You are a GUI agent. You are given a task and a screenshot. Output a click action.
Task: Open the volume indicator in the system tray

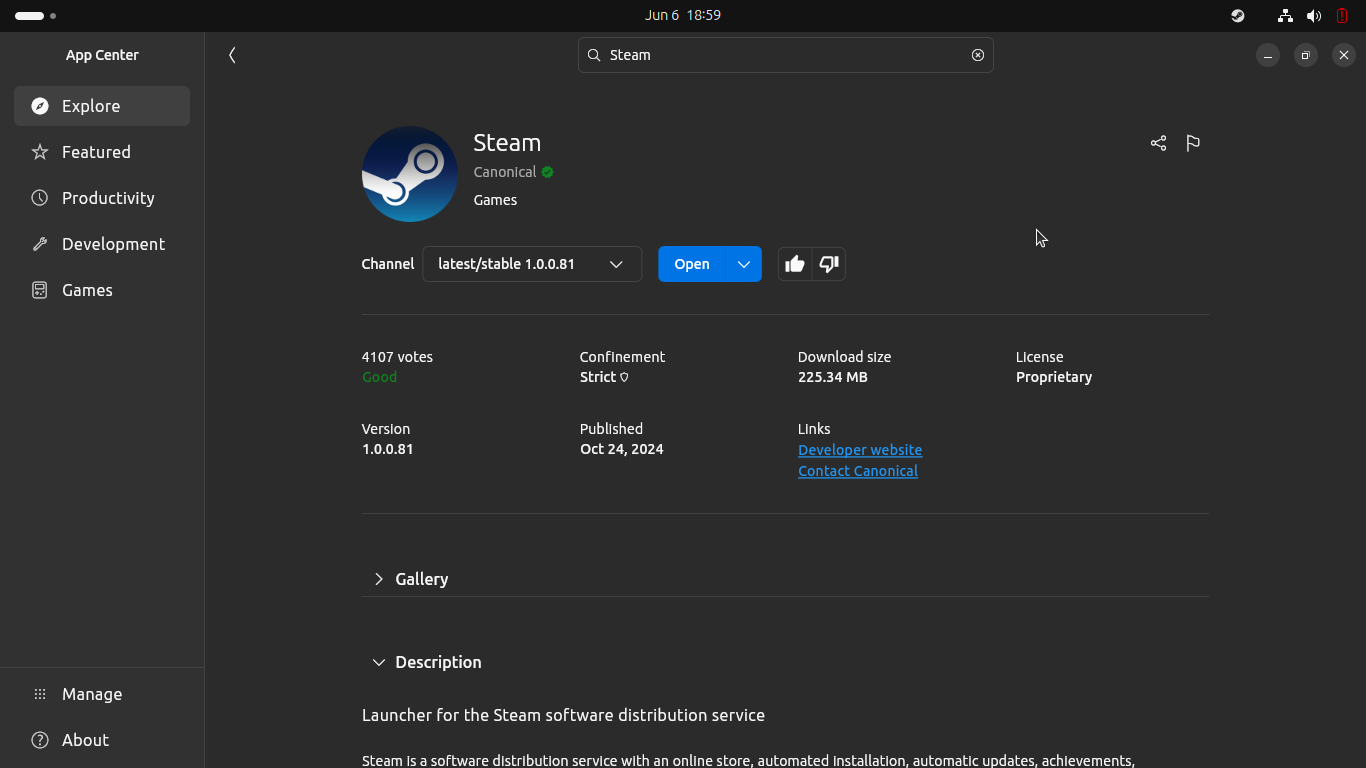(1314, 15)
